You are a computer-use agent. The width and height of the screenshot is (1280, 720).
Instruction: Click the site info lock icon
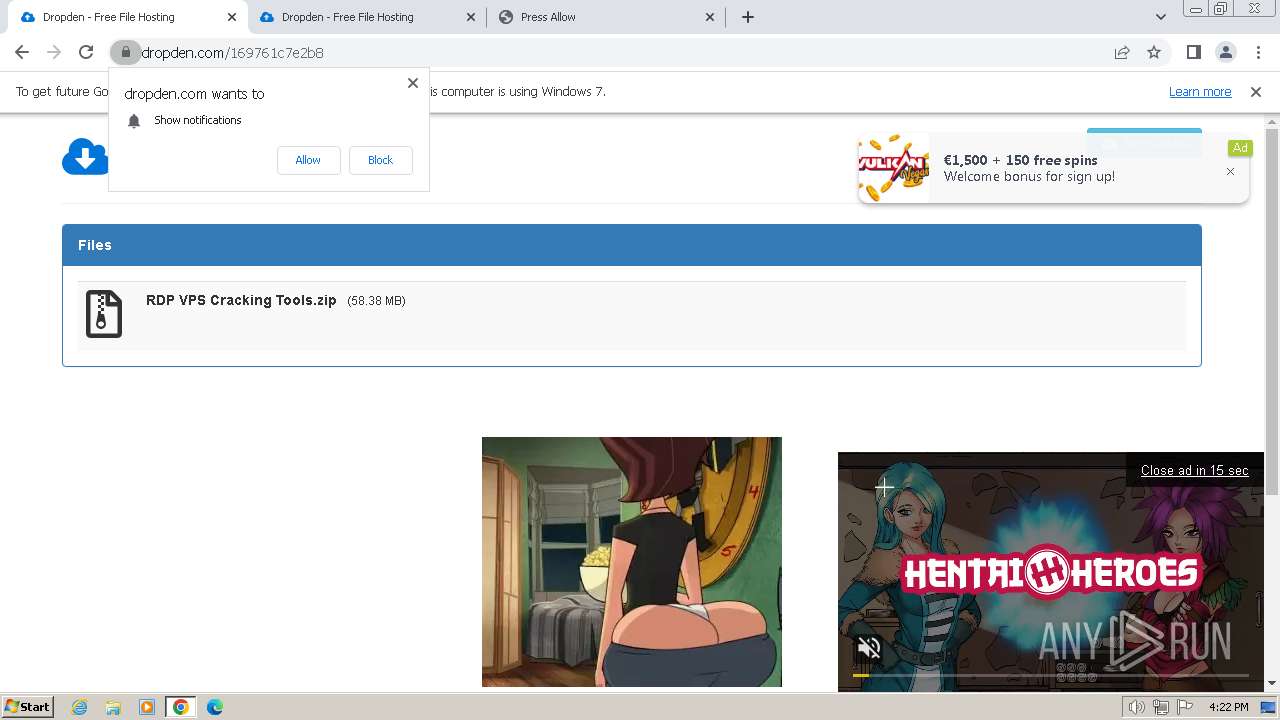point(125,52)
